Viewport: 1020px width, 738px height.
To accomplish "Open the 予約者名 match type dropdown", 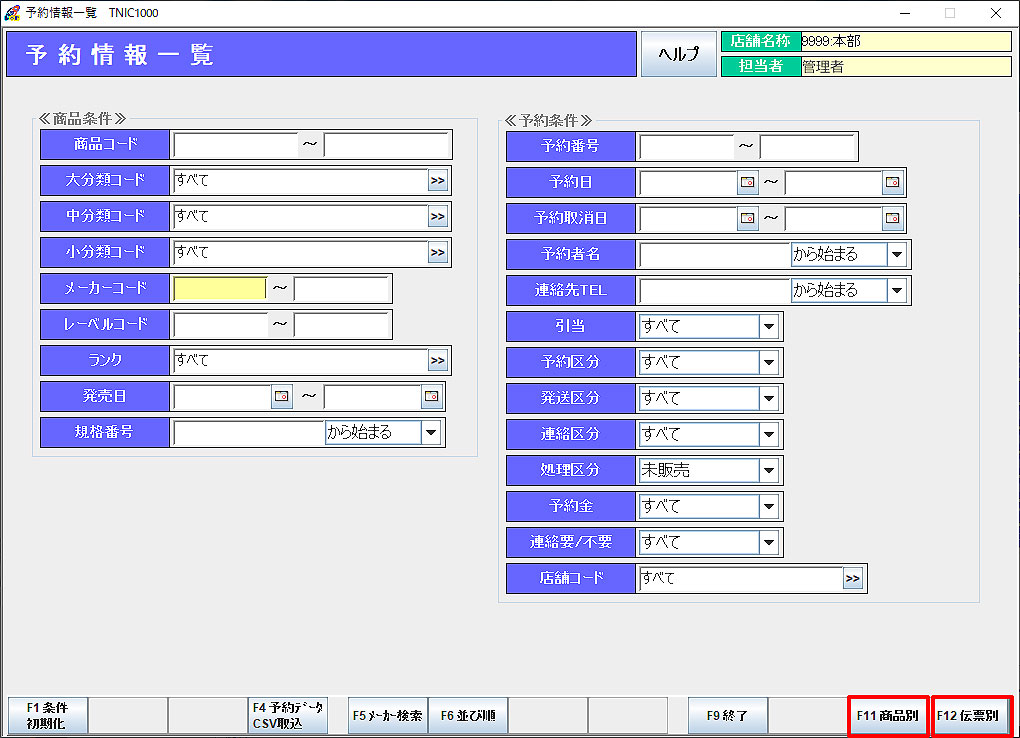I will (x=896, y=254).
